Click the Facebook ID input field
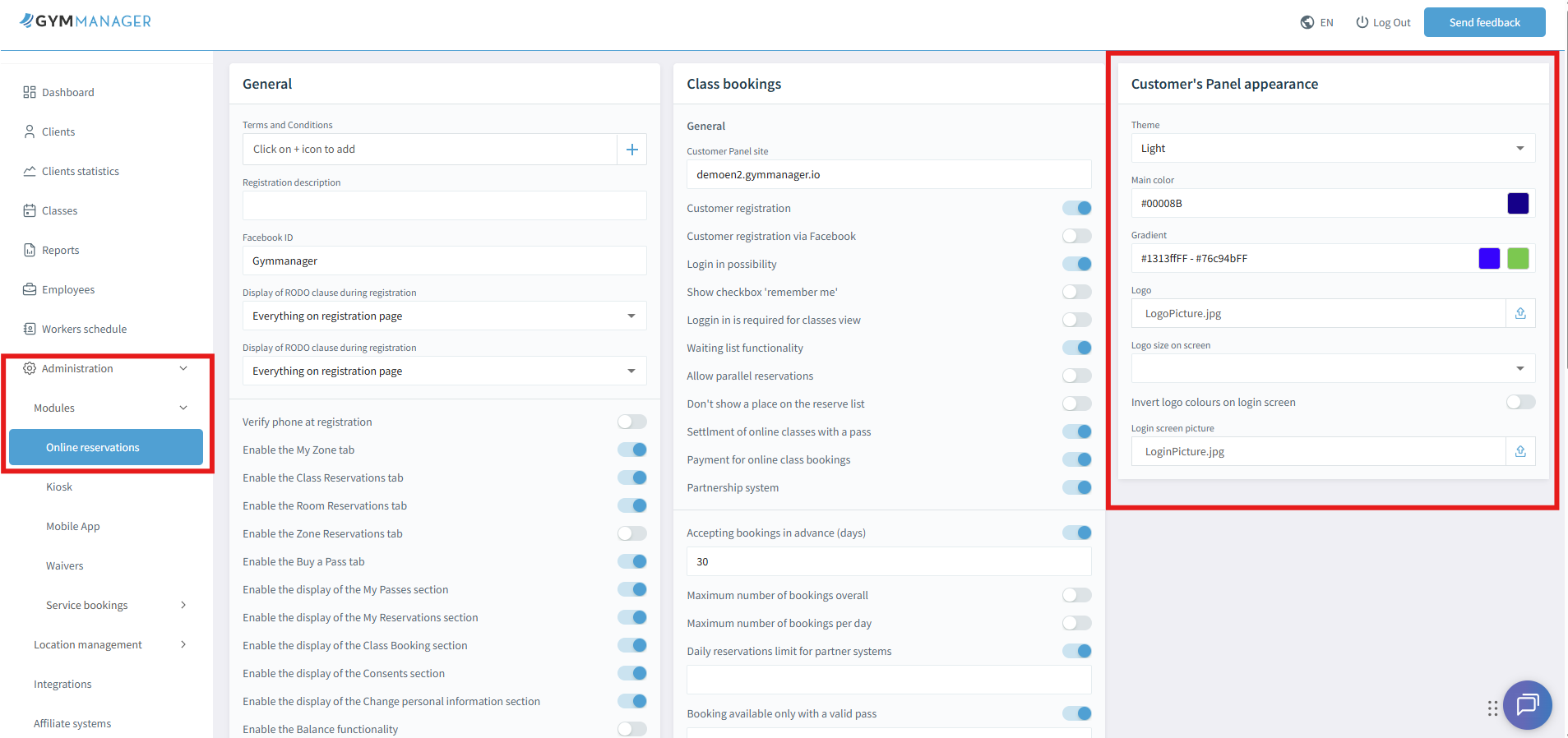Screen dimensions: 1568x738 (444, 261)
